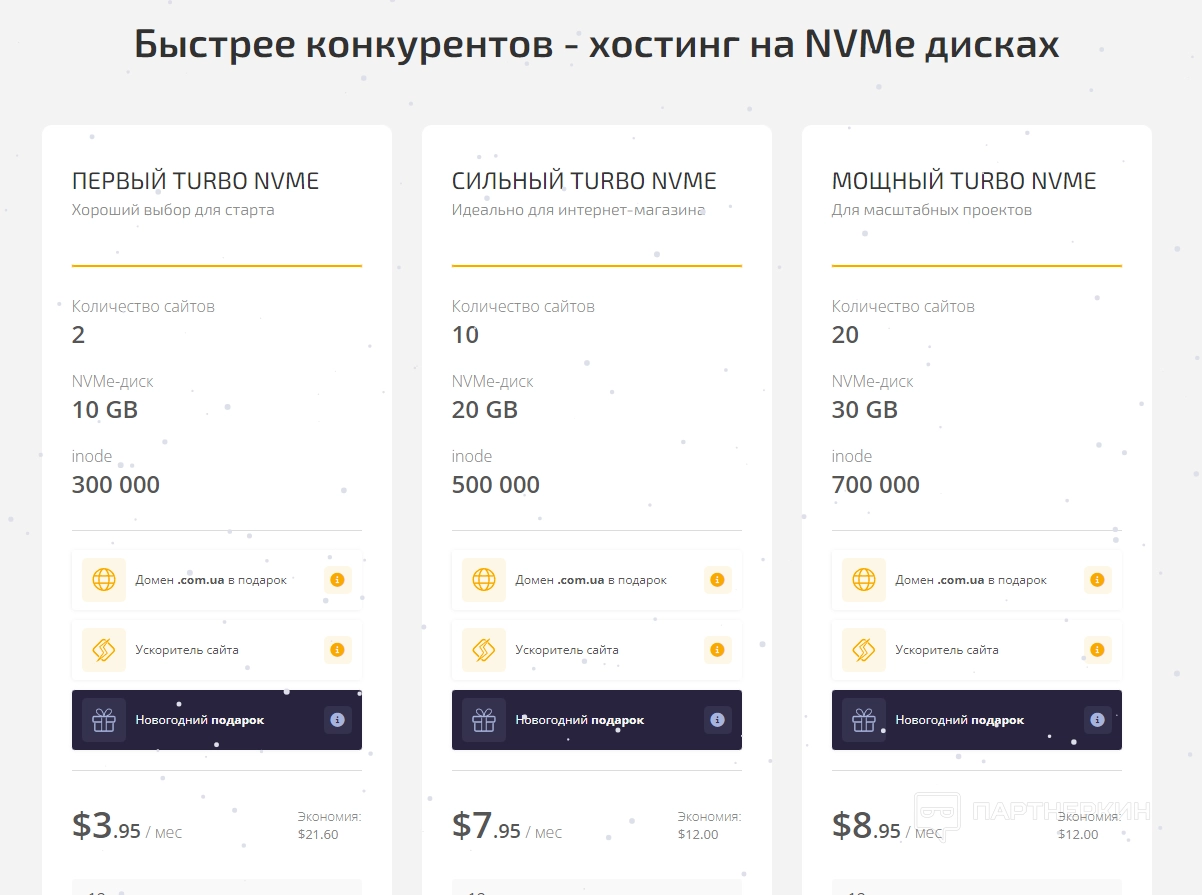Click the $3.95 / мес price
The height and width of the screenshot is (895, 1202).
pos(127,827)
